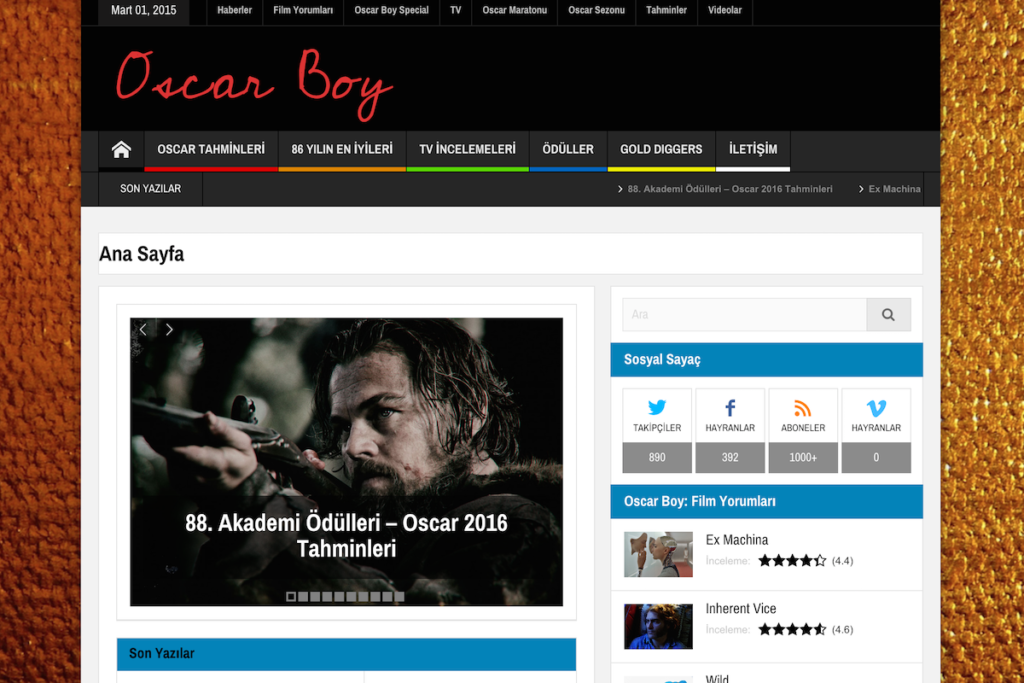
Task: Go to the home icon in navigation bar
Action: click(121, 150)
